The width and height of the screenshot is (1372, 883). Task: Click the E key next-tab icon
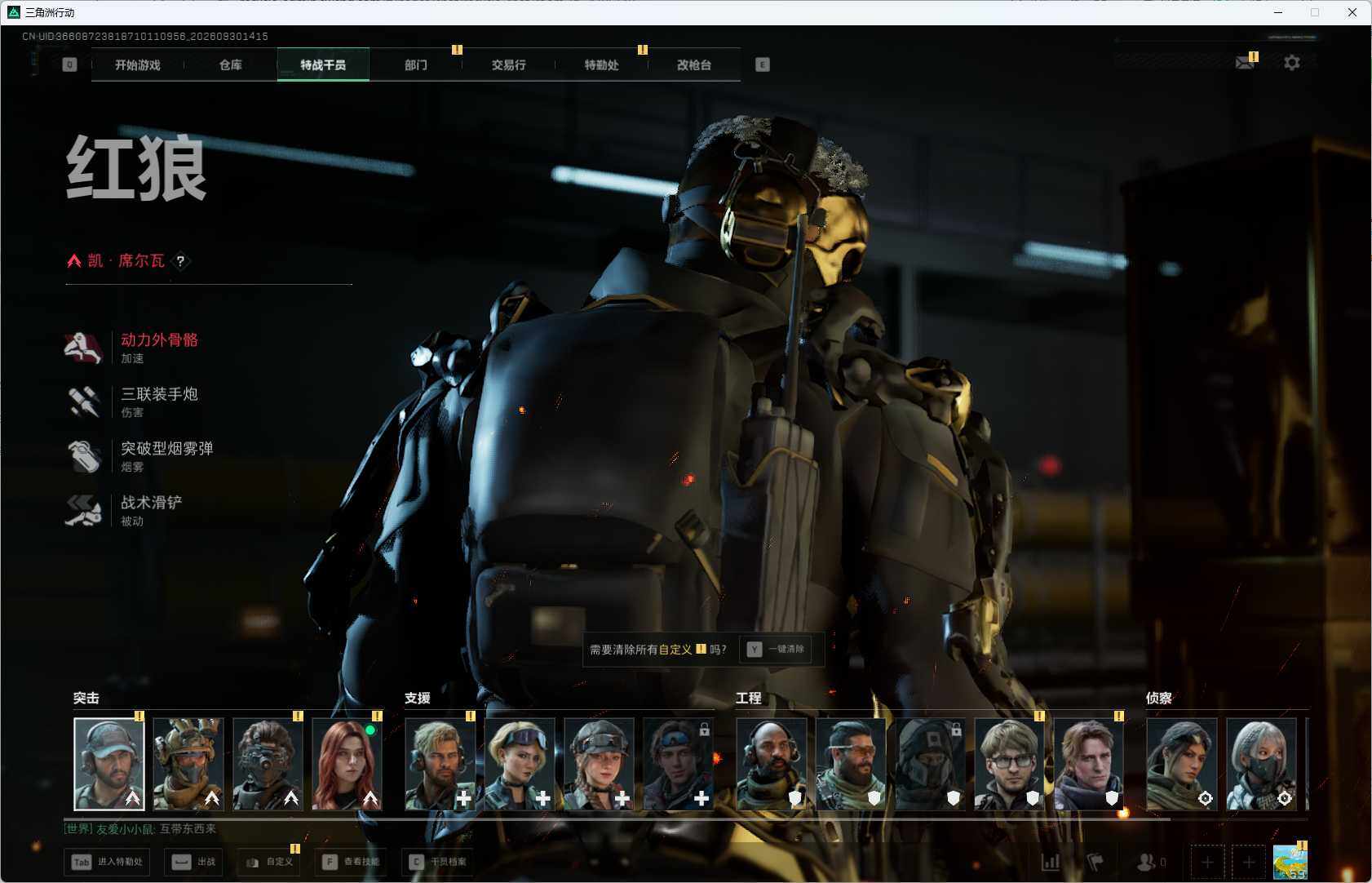click(763, 64)
